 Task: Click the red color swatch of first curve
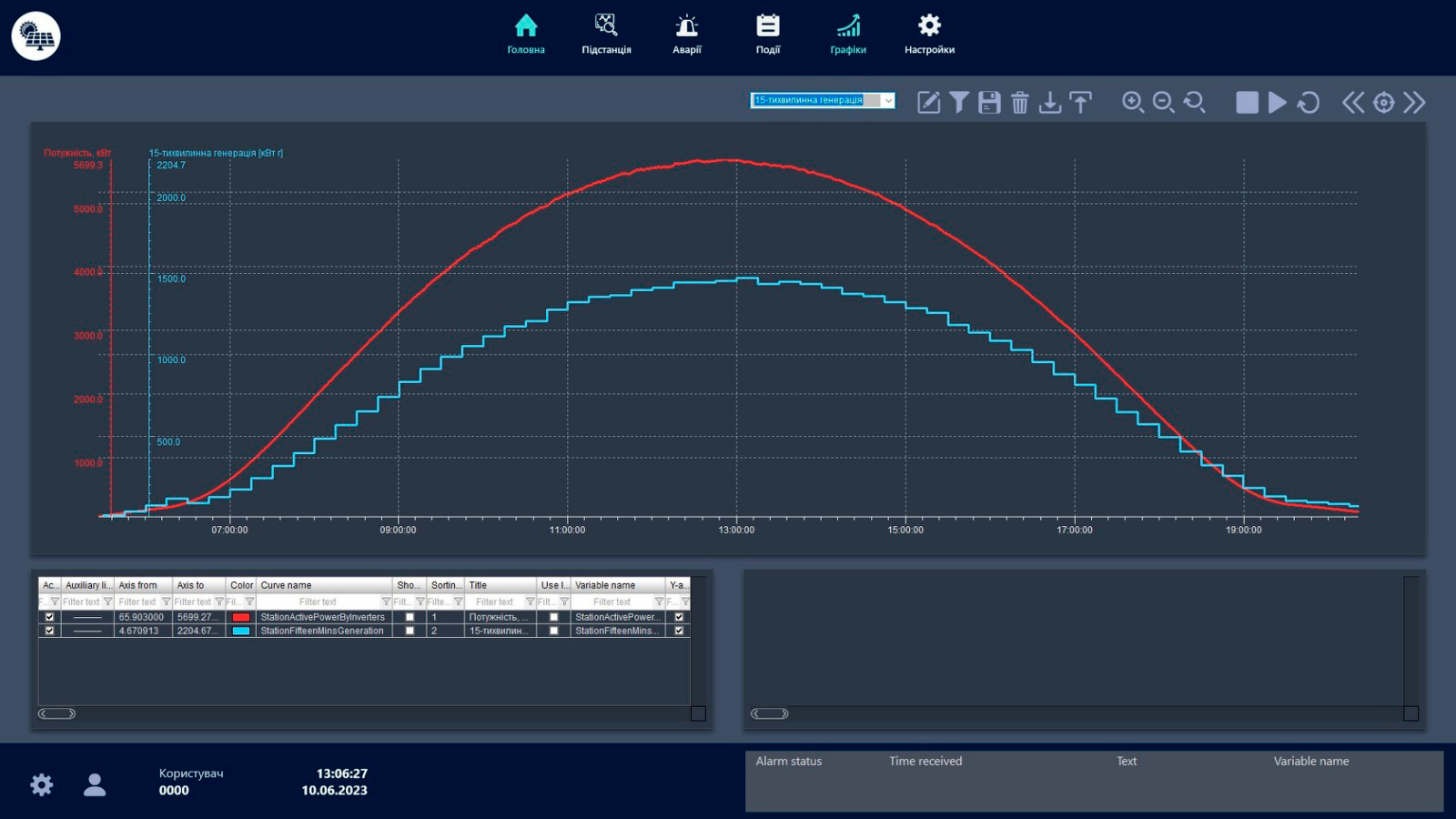tap(241, 617)
